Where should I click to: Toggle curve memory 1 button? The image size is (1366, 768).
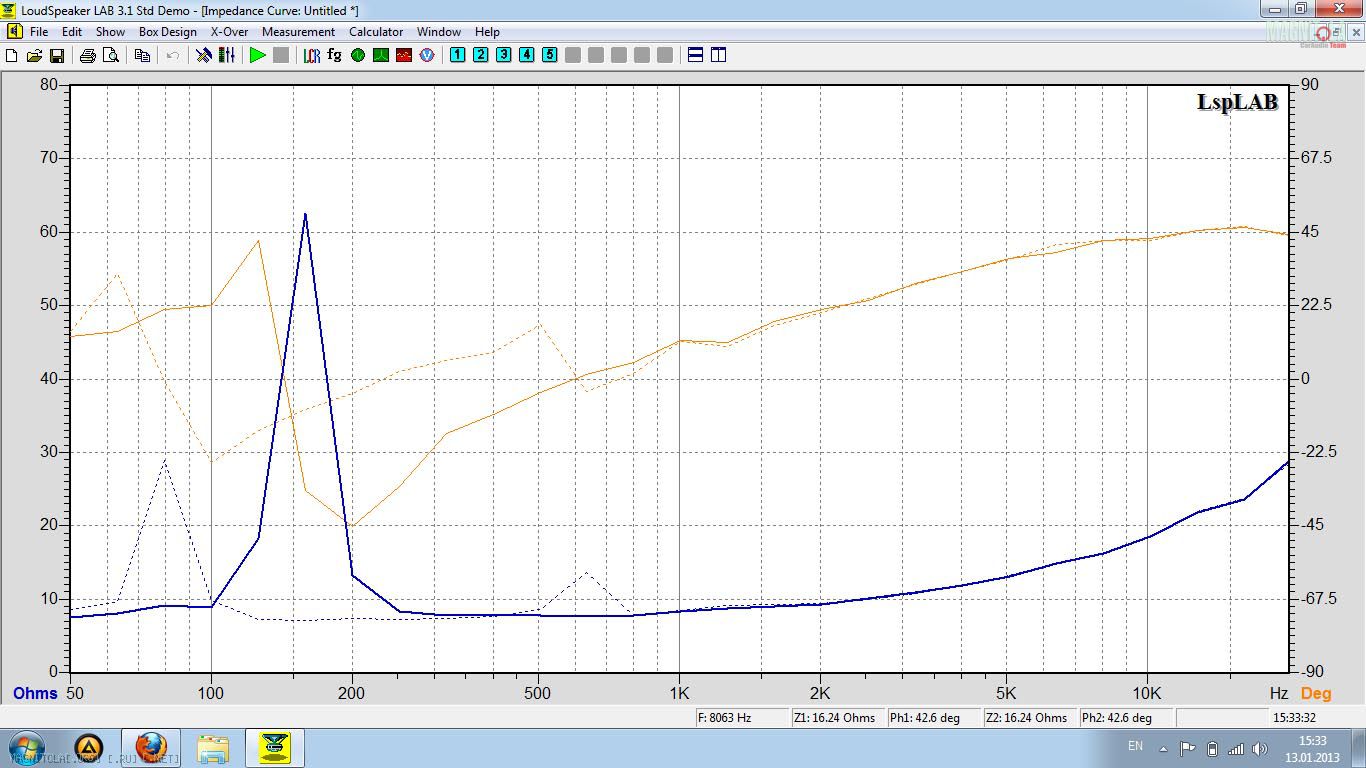[x=457, y=55]
